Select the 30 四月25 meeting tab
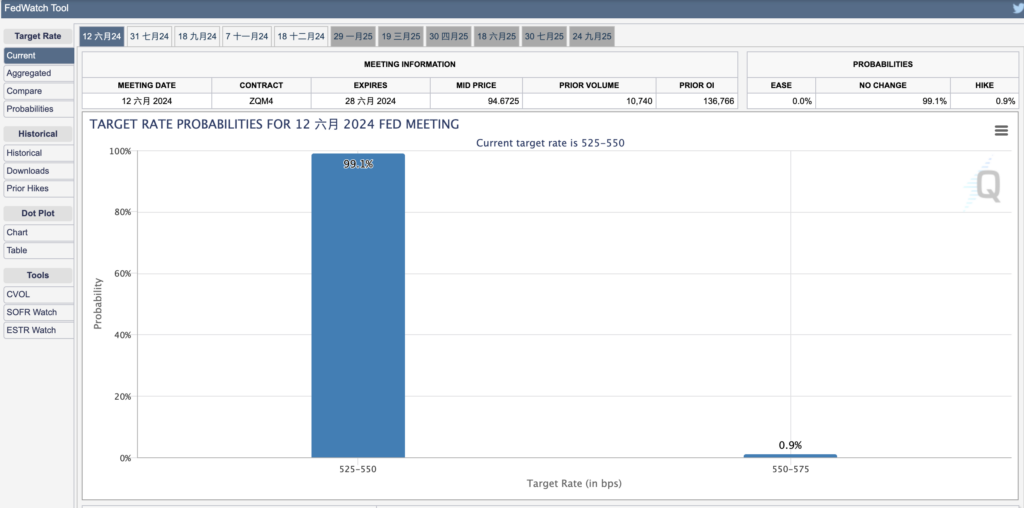This screenshot has width=1024, height=508. tap(449, 37)
